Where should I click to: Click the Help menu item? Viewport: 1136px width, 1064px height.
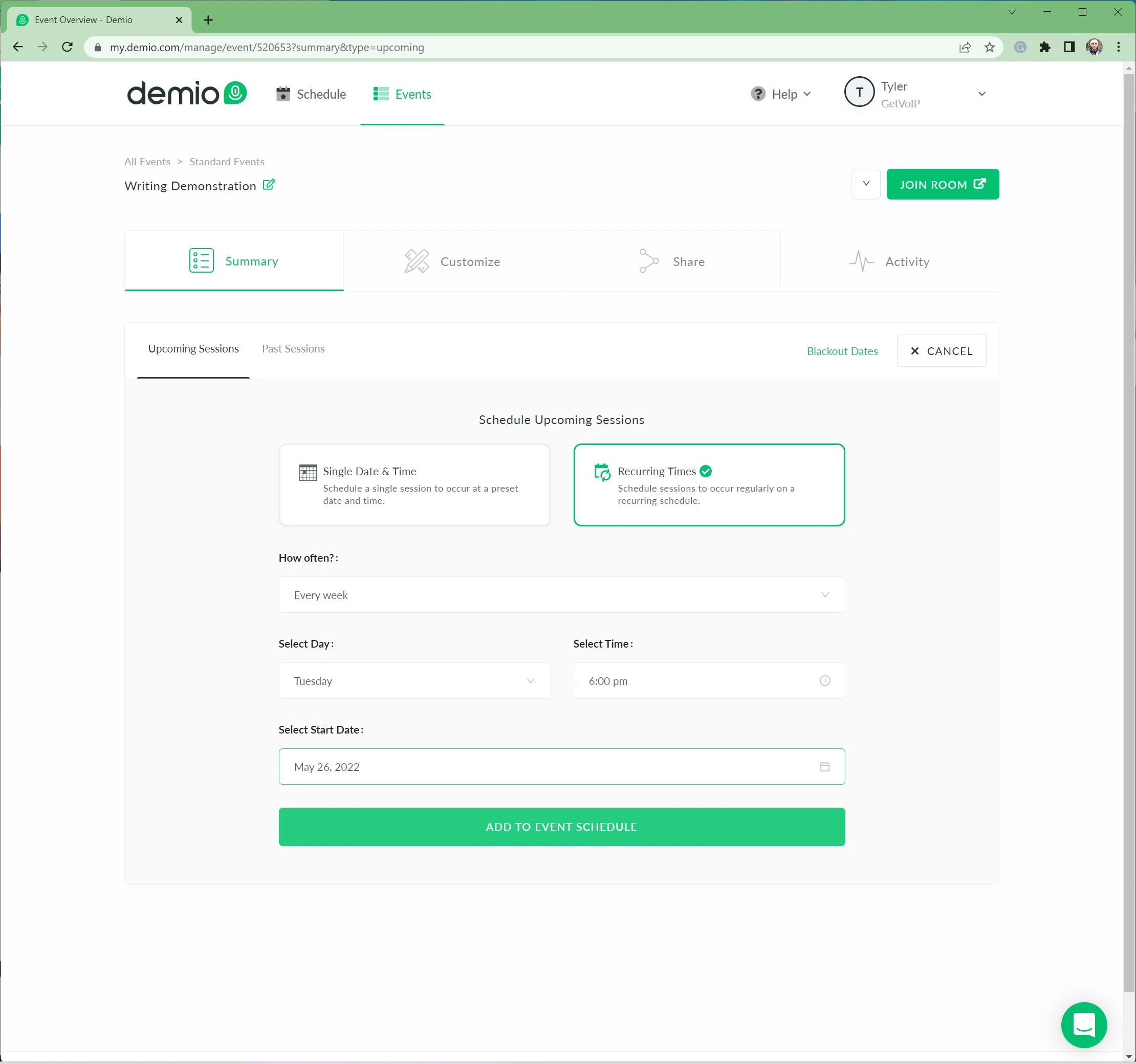pos(782,93)
